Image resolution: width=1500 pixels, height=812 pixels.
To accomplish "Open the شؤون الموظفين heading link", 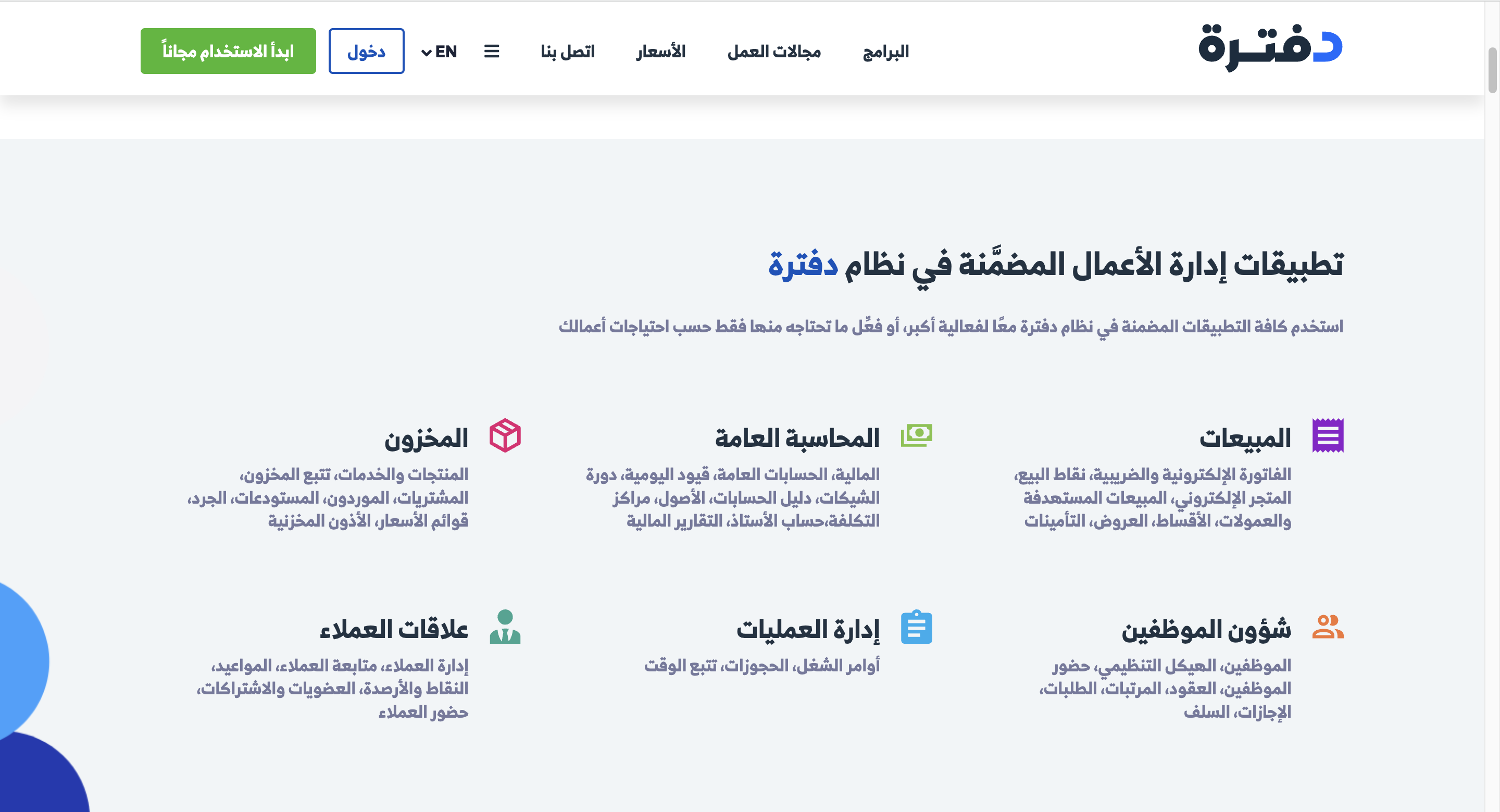I will pos(1206,629).
